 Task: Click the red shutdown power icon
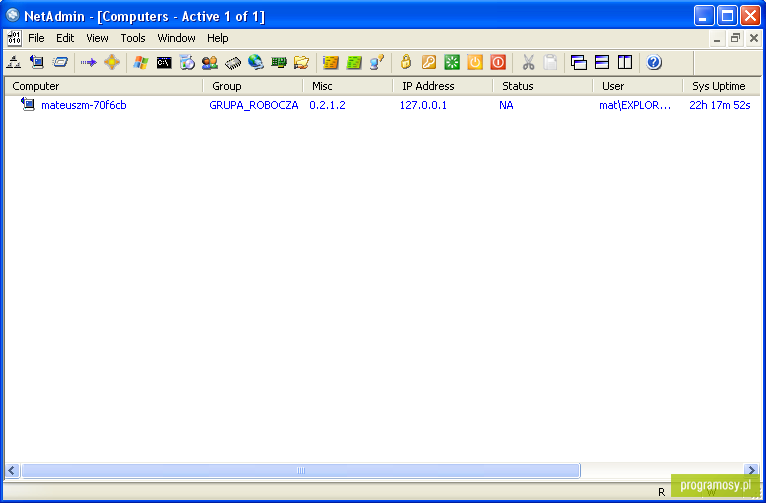[498, 63]
